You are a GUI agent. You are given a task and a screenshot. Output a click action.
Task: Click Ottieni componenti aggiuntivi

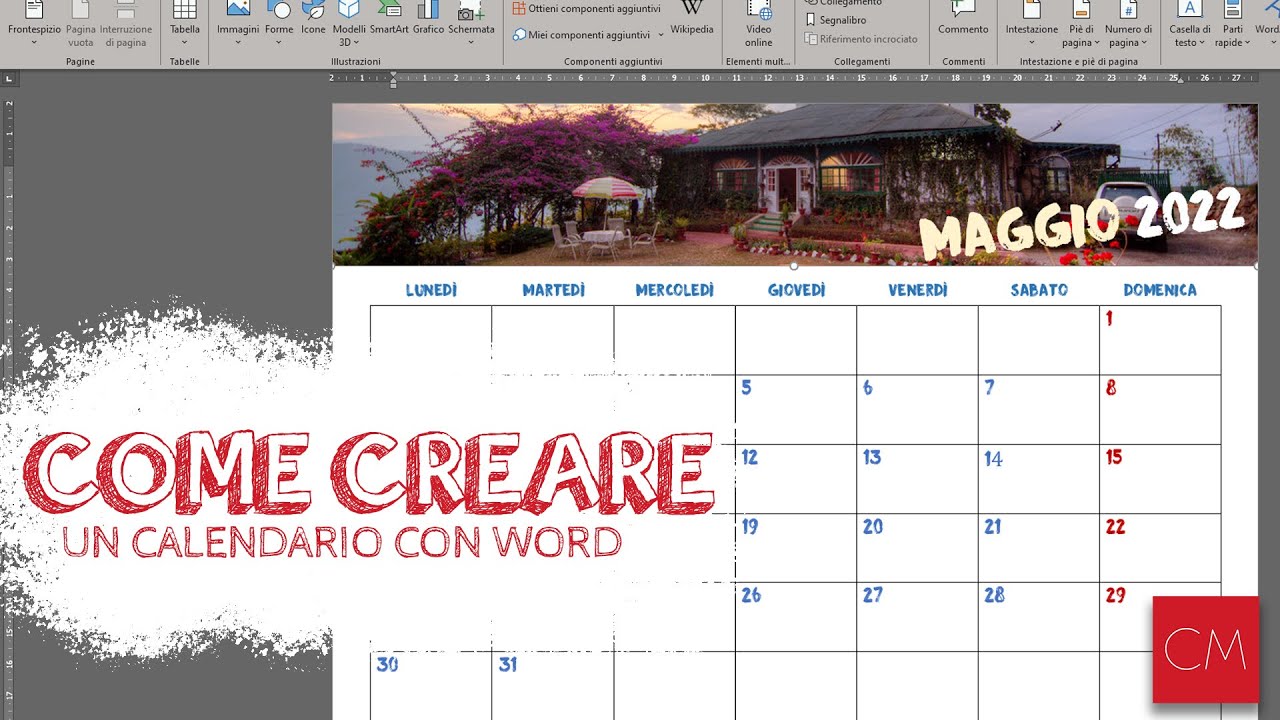586,8
